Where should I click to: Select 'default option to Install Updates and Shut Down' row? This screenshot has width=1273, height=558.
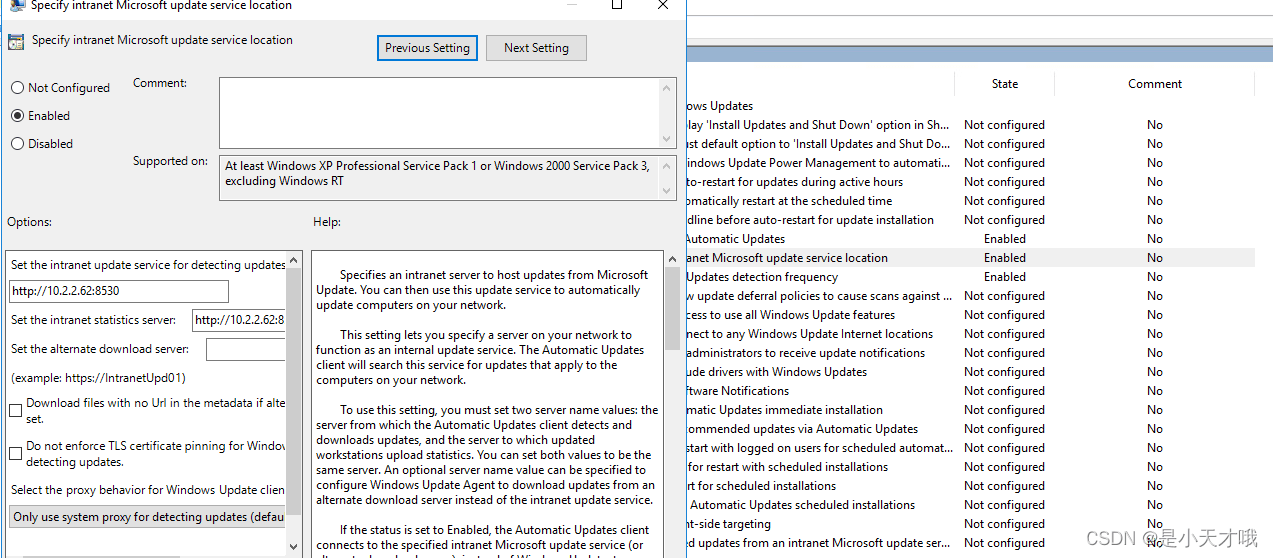pyautogui.click(x=970, y=144)
